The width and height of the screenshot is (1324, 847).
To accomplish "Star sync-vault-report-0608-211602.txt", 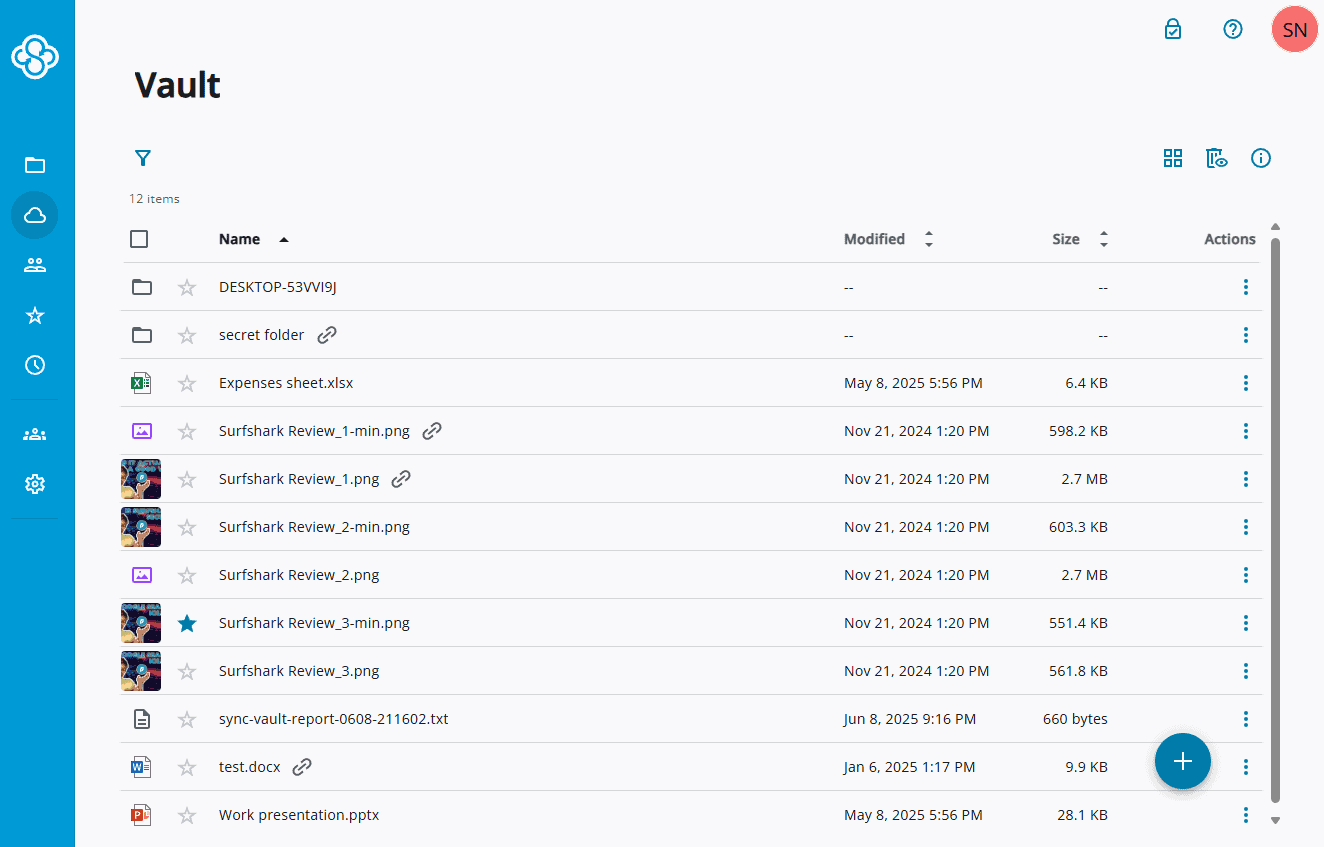I will (x=187, y=719).
